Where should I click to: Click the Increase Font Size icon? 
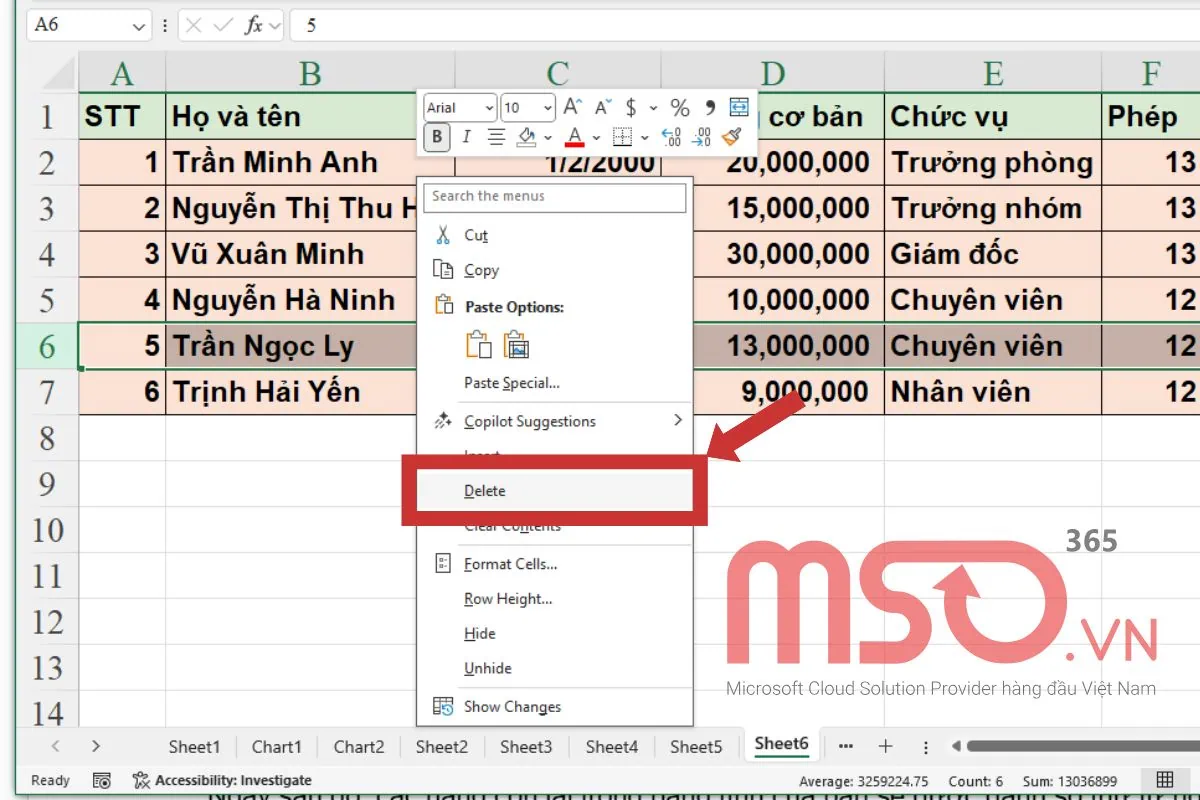point(571,105)
